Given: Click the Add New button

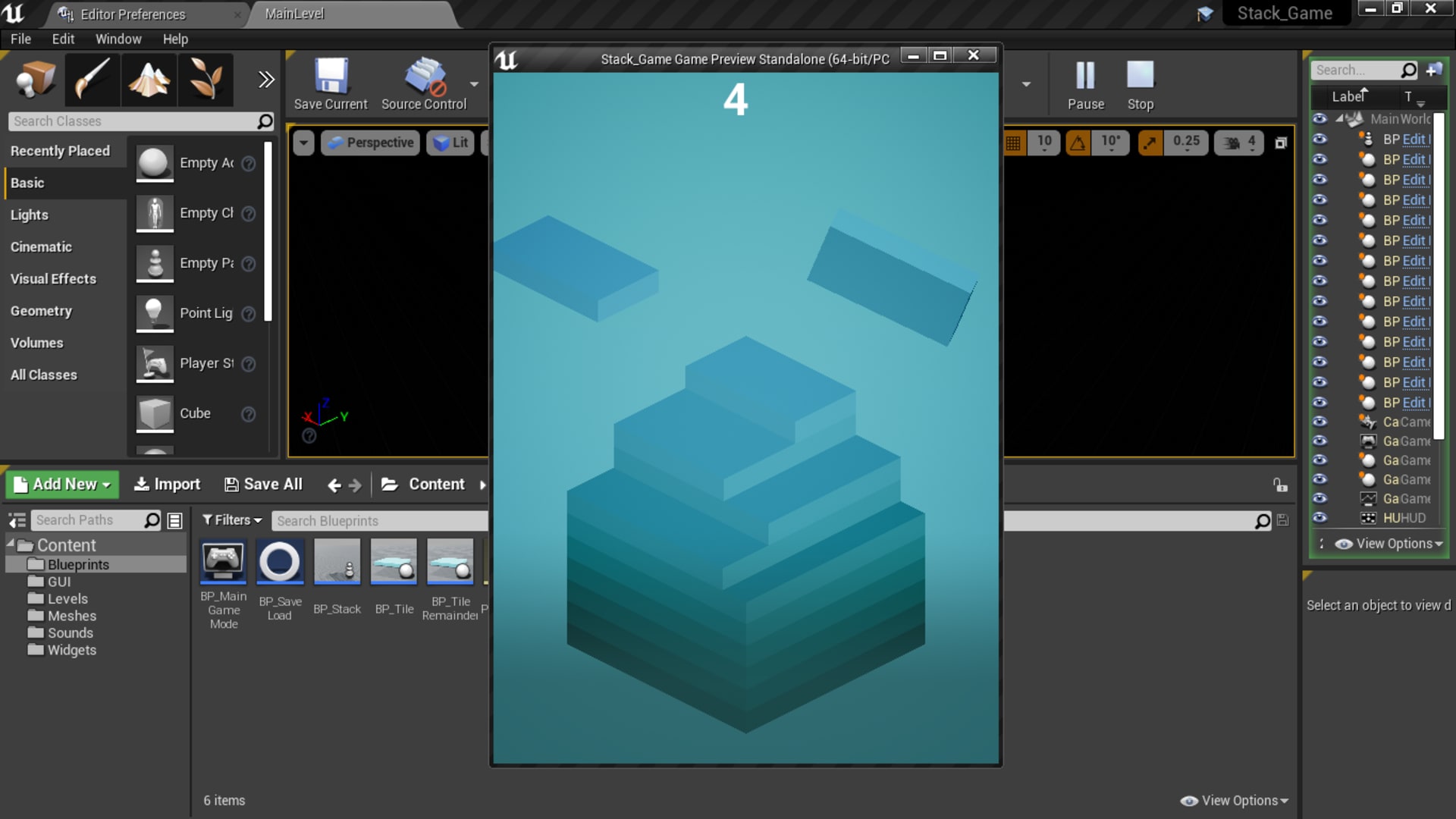Looking at the screenshot, I should (x=61, y=484).
